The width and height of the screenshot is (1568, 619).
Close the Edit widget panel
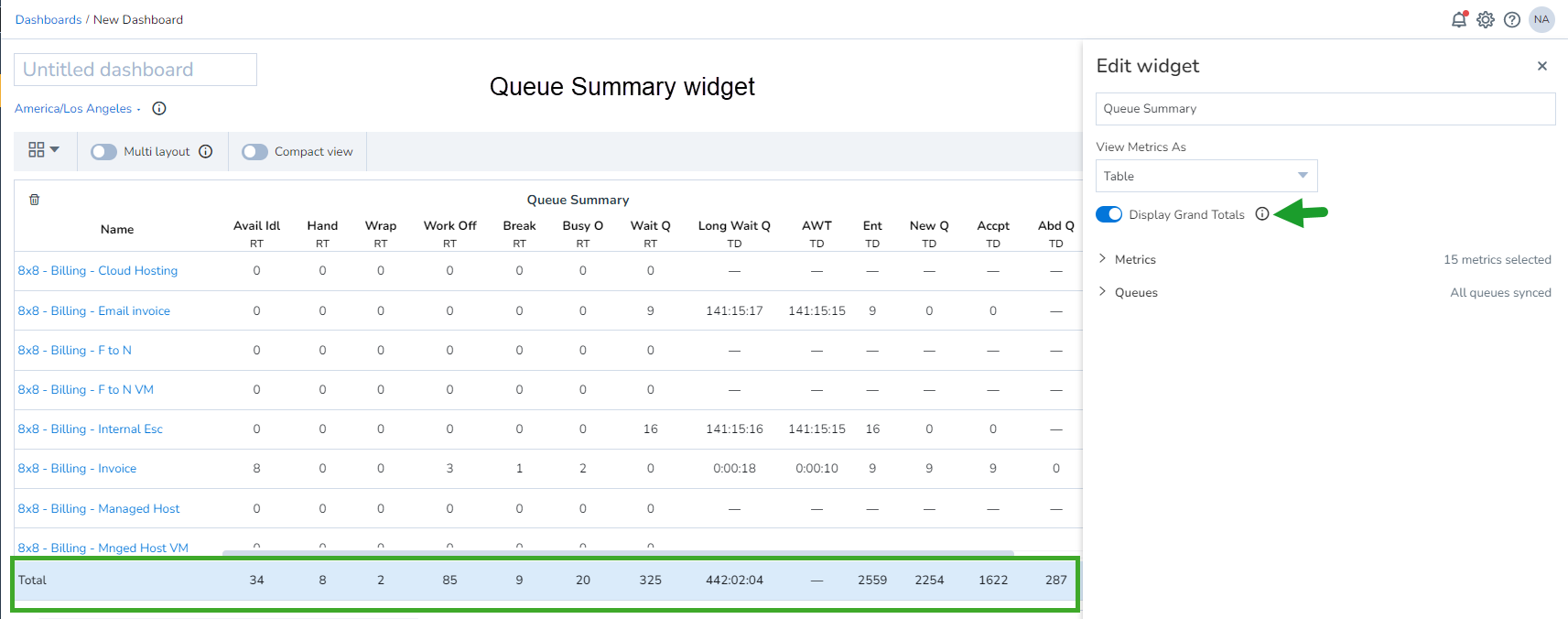(x=1542, y=66)
